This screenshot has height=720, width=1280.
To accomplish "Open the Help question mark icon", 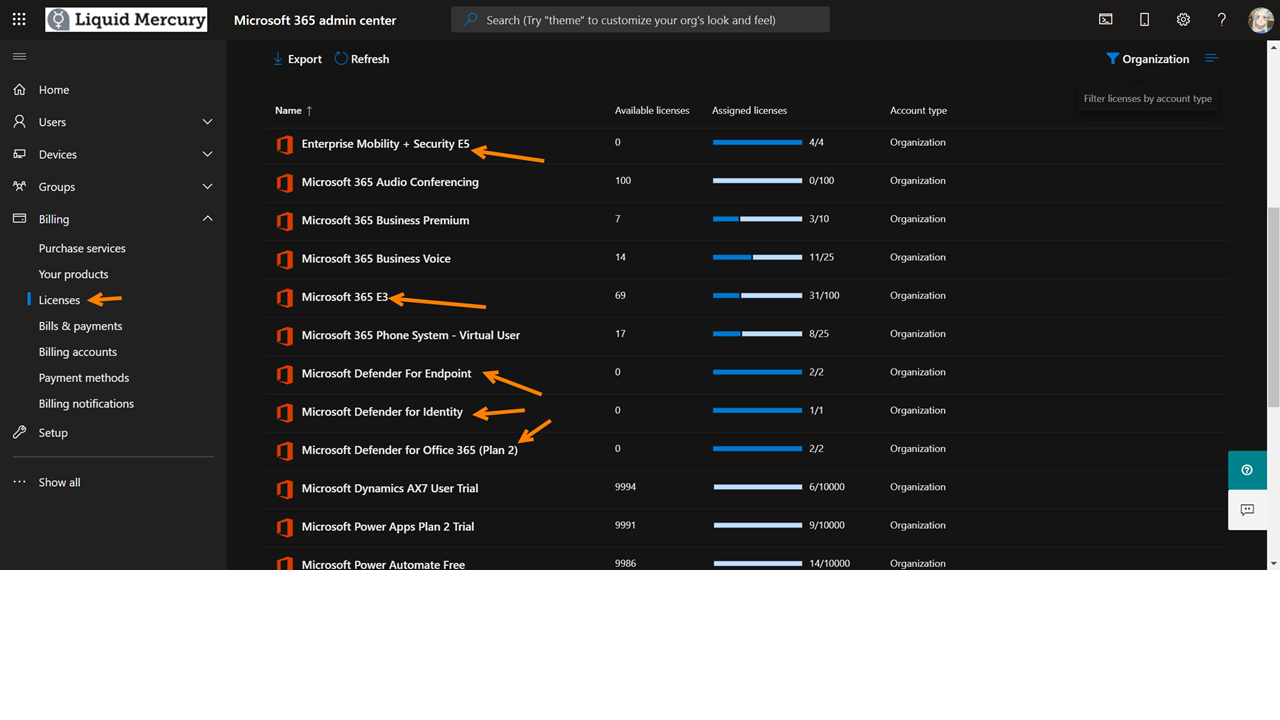I will (1221, 19).
